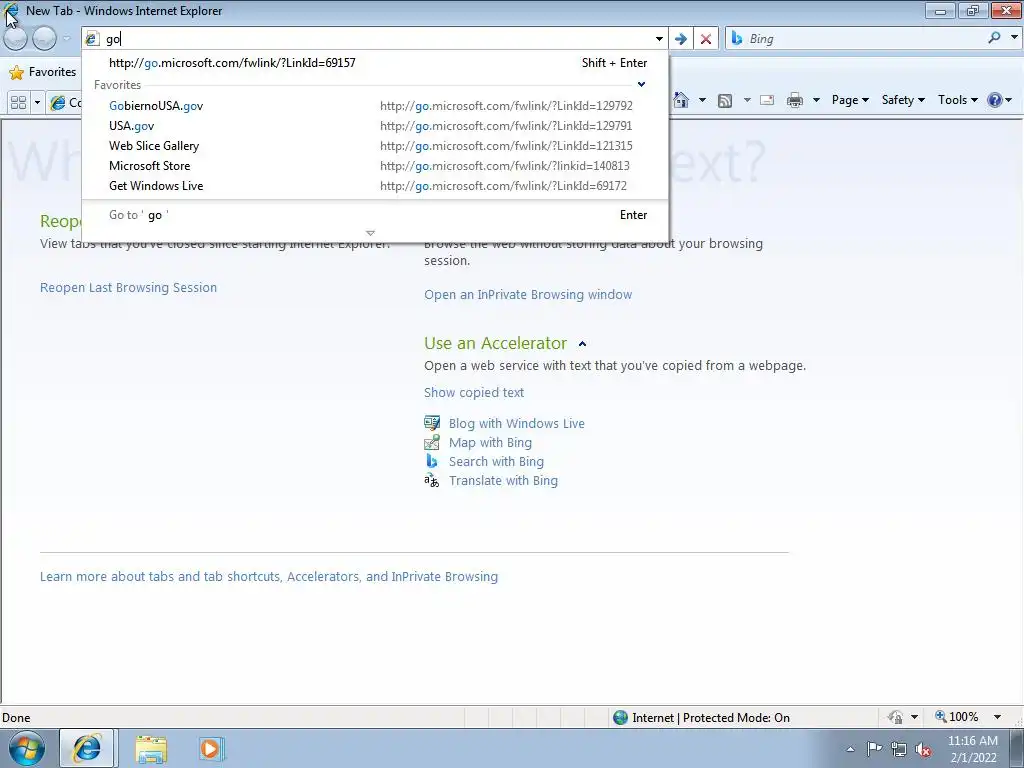
Task: Open the Quick Tabs dropdown arrow
Action: tap(37, 102)
